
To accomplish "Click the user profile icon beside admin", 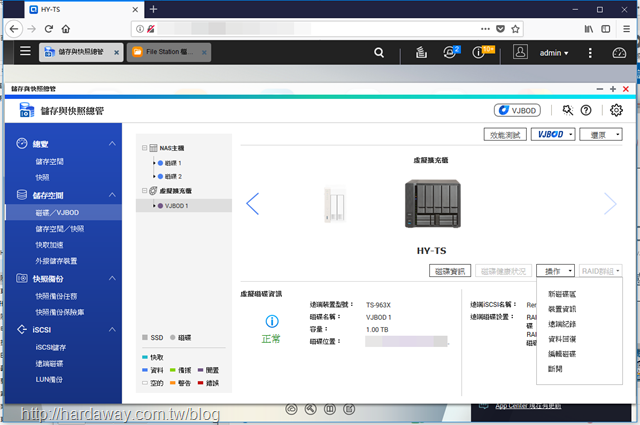I will tap(520, 52).
